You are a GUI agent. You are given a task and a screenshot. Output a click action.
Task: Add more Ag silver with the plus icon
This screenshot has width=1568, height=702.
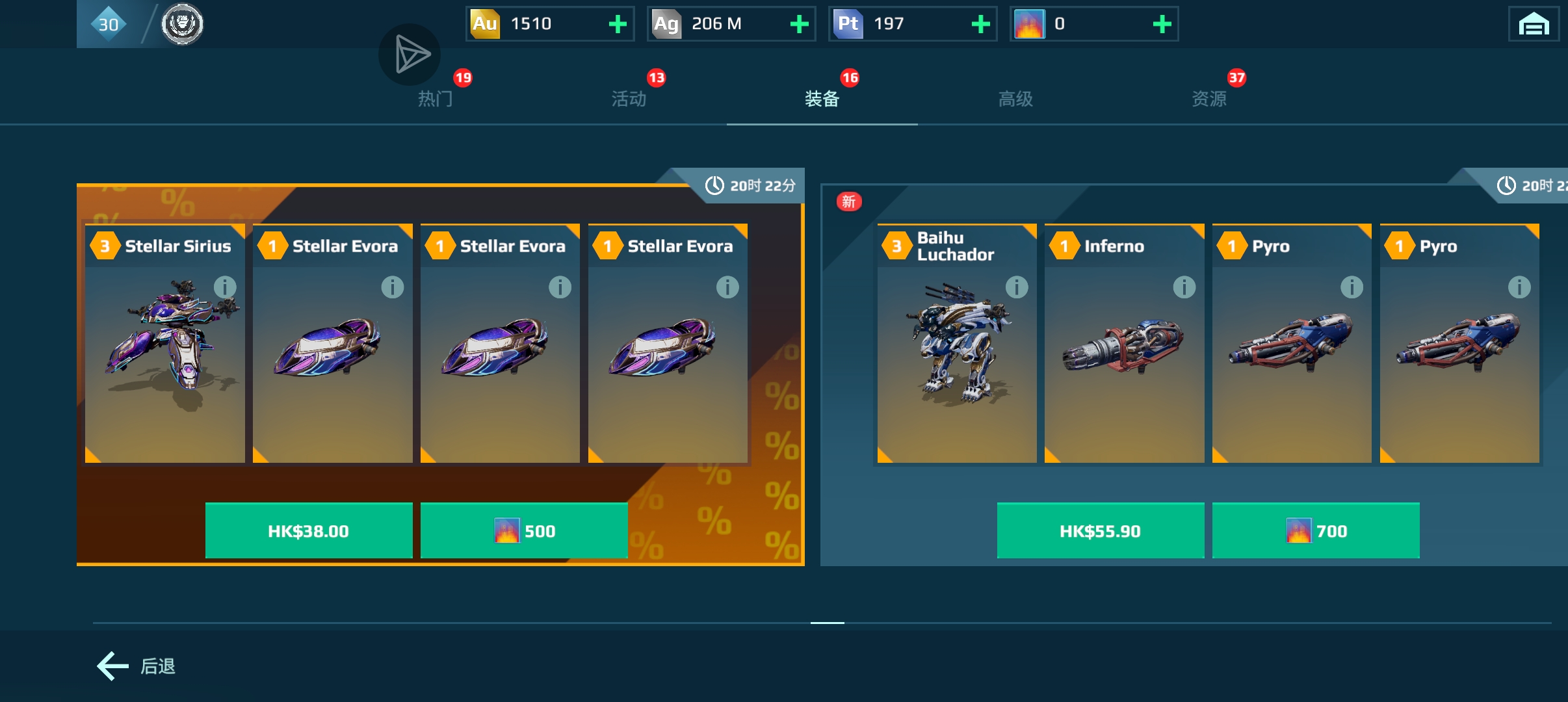[x=799, y=24]
